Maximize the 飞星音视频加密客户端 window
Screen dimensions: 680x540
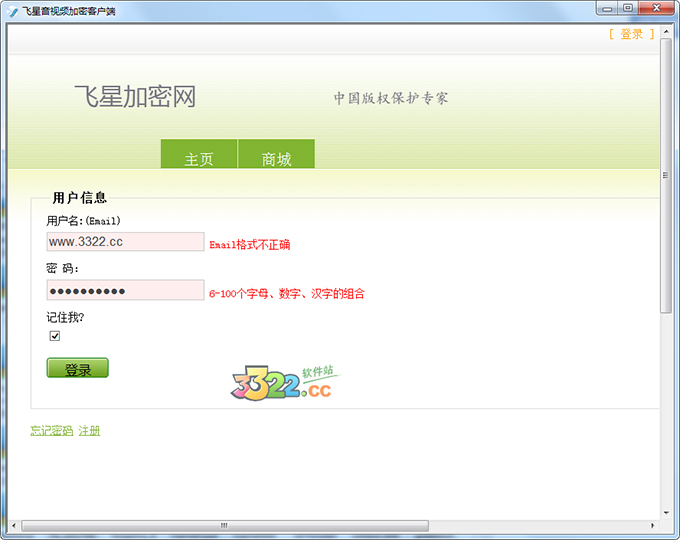click(x=628, y=9)
